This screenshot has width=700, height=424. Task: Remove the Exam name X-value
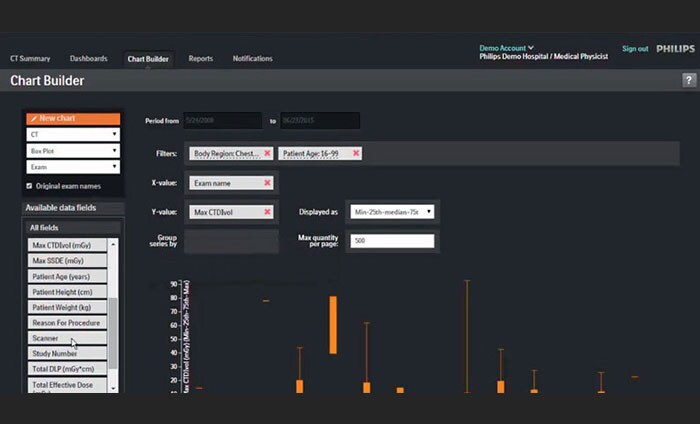click(x=267, y=183)
